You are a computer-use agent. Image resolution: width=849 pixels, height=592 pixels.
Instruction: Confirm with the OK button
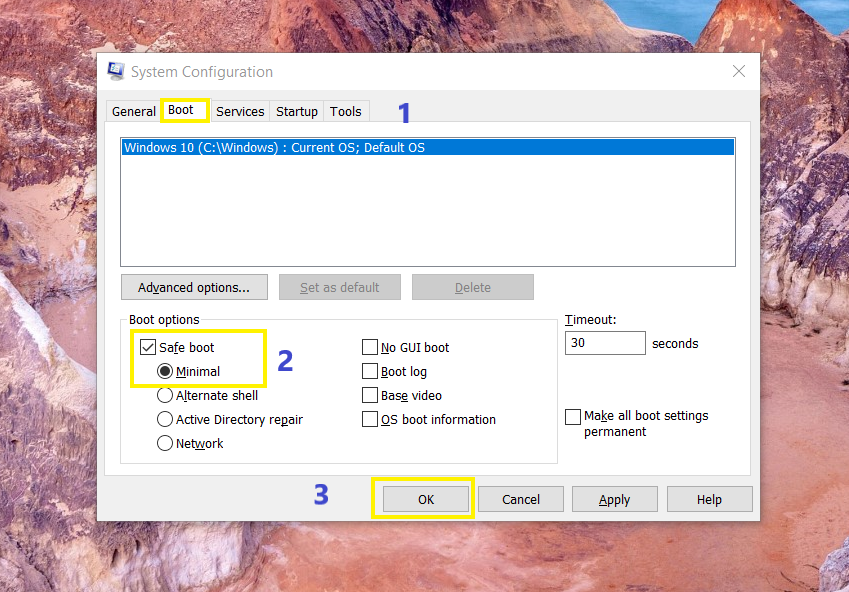click(x=426, y=499)
